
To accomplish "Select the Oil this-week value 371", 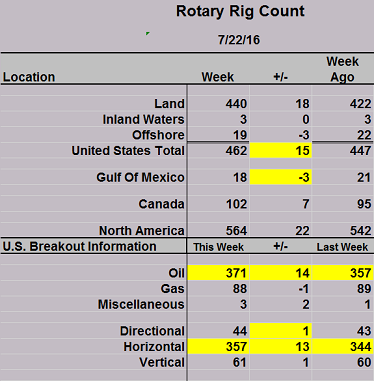I will [218, 273].
